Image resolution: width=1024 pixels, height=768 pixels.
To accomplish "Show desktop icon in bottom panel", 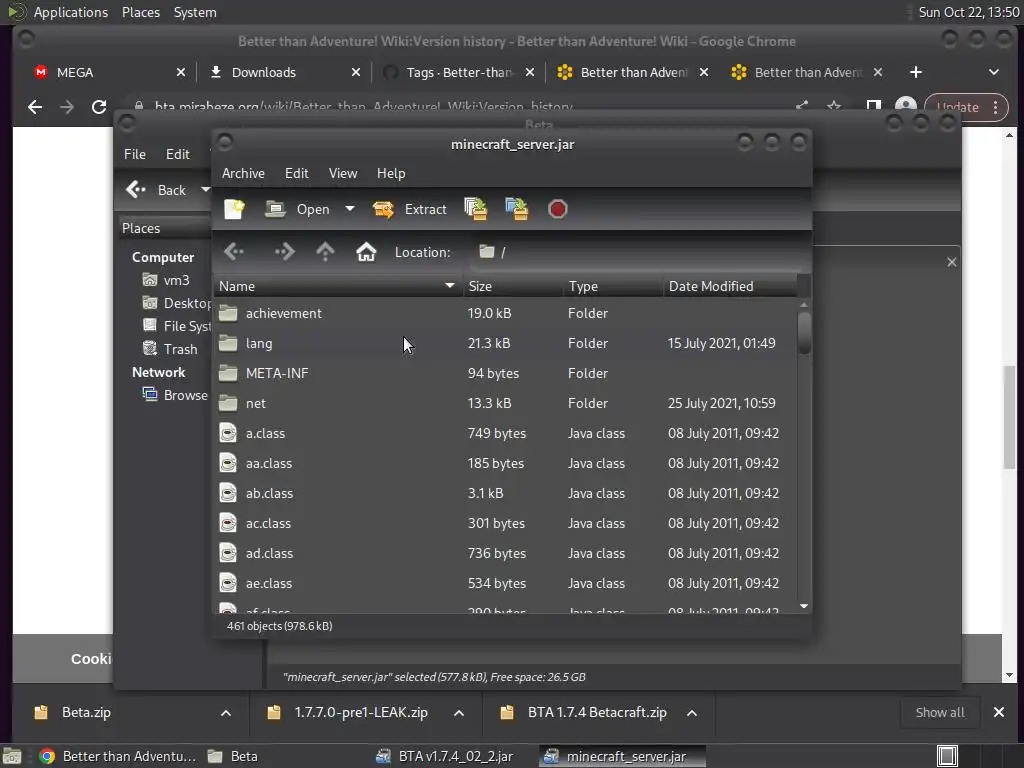I will tap(12, 756).
